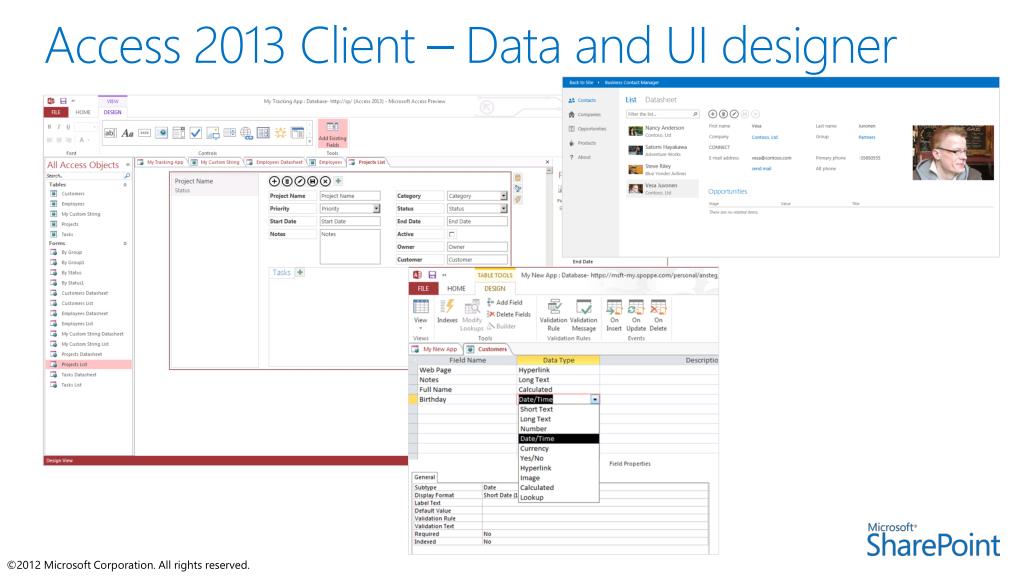Click the cancel (x) action button on Projects form
Viewport: 1024px width, 576px height.
325,181
